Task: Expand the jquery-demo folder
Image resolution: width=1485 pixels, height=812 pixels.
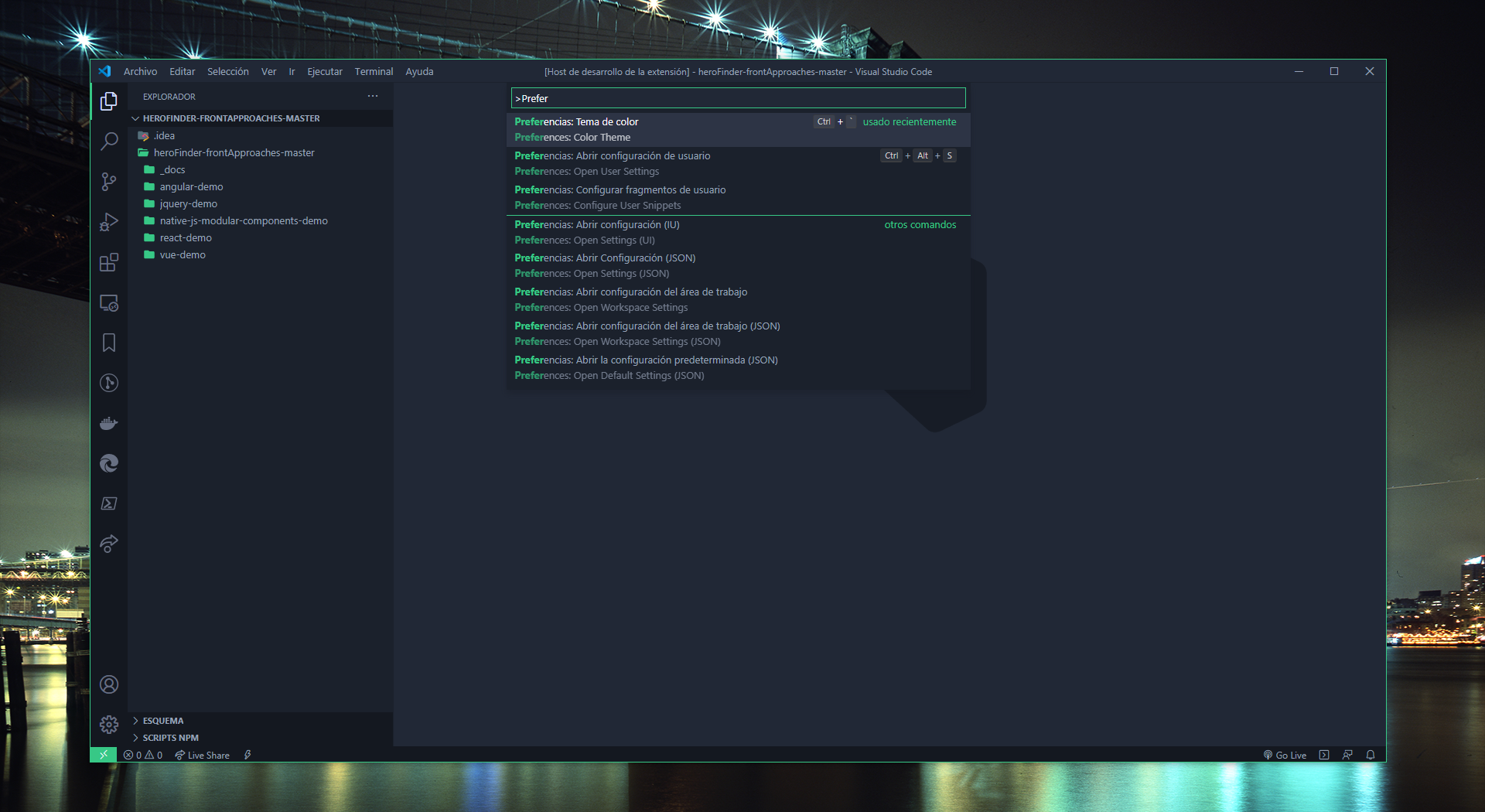Action: [x=261, y=203]
